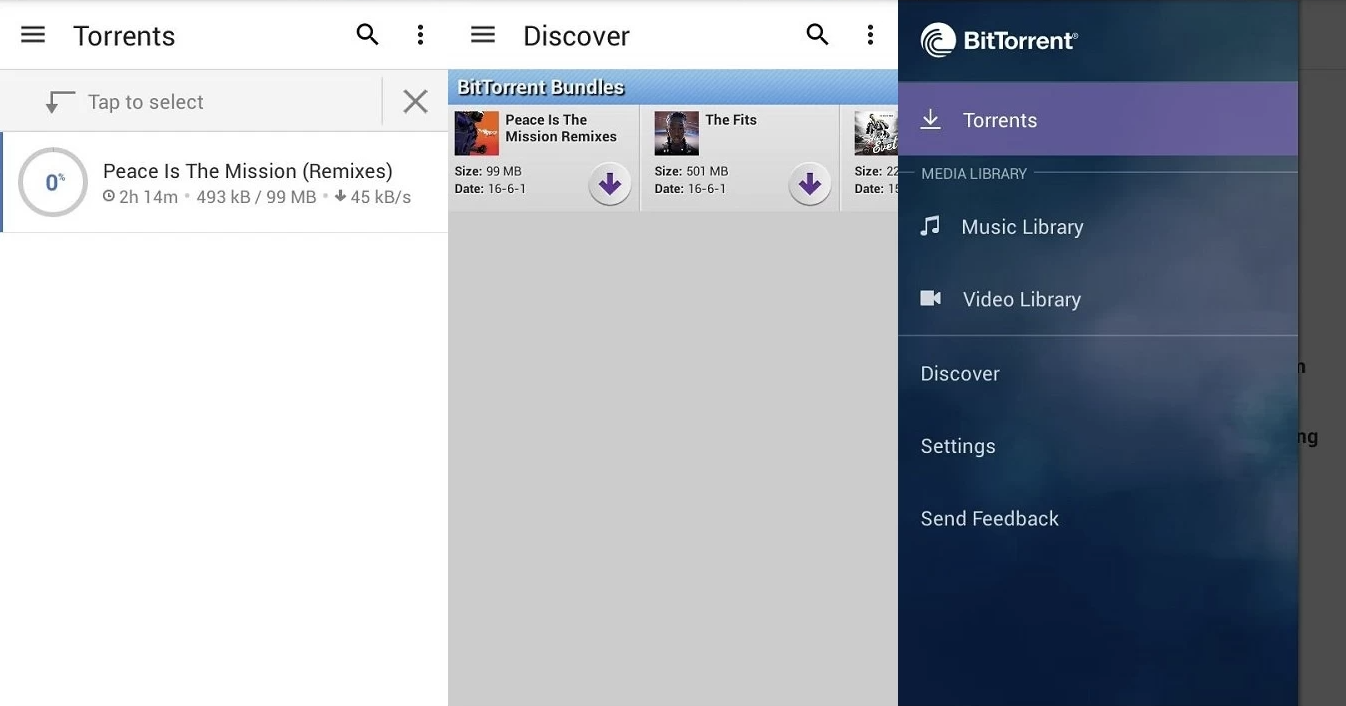Select the Torrents drawer entry
This screenshot has height=706, width=1346.
[x=1000, y=120]
